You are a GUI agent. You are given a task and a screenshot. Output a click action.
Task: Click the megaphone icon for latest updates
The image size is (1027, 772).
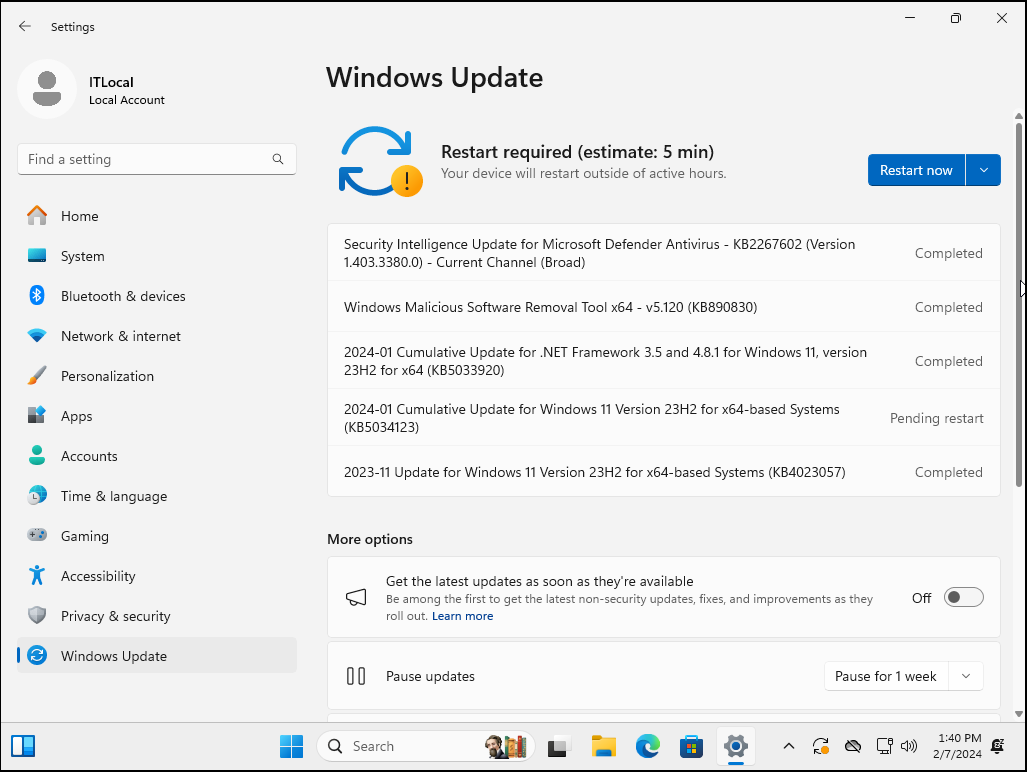coord(356,597)
